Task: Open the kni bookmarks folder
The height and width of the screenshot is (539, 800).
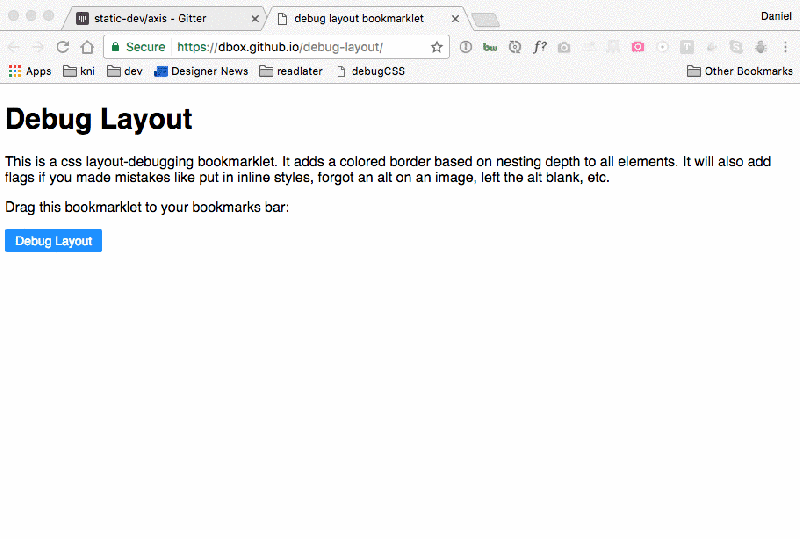Action: pyautogui.click(x=79, y=71)
